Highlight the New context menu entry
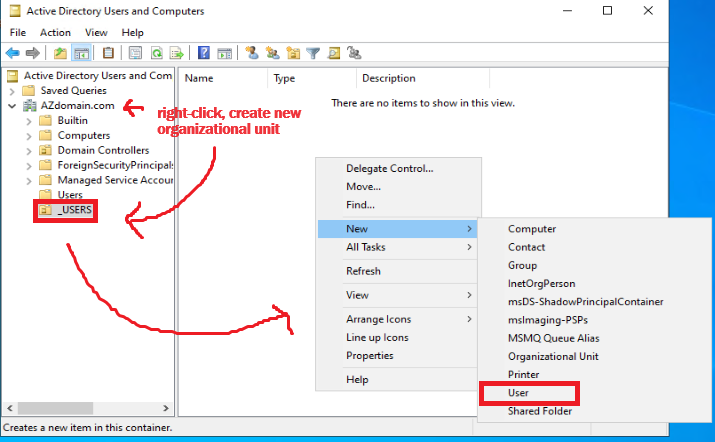The width and height of the screenshot is (715, 442). point(397,229)
